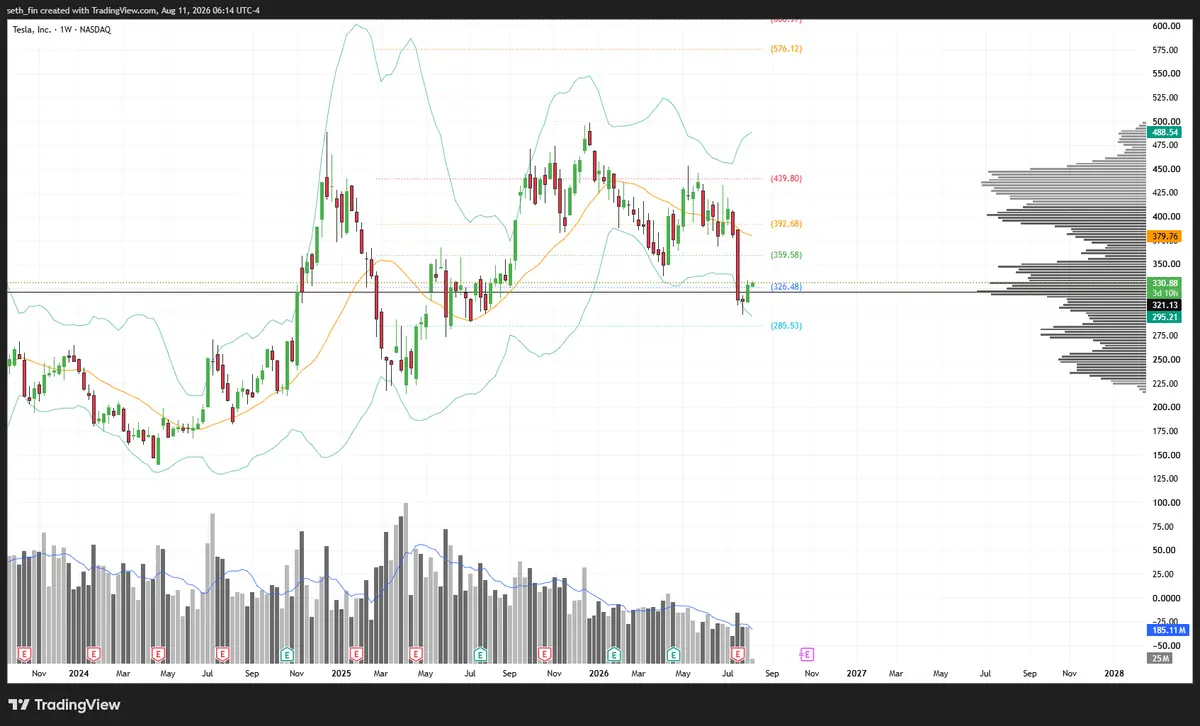Click the 2027 label on time axis
Screen dimensions: 1200x726
[857, 674]
